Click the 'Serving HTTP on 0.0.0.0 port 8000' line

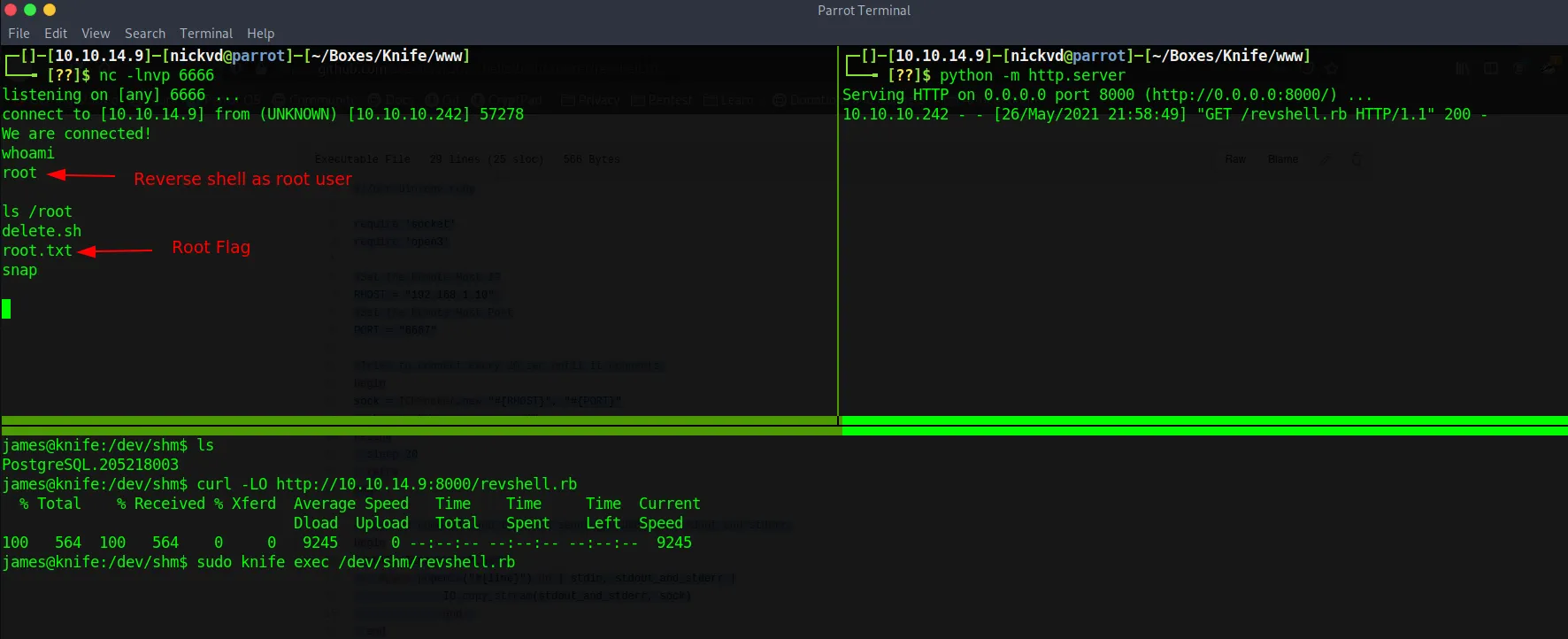(x=1108, y=95)
